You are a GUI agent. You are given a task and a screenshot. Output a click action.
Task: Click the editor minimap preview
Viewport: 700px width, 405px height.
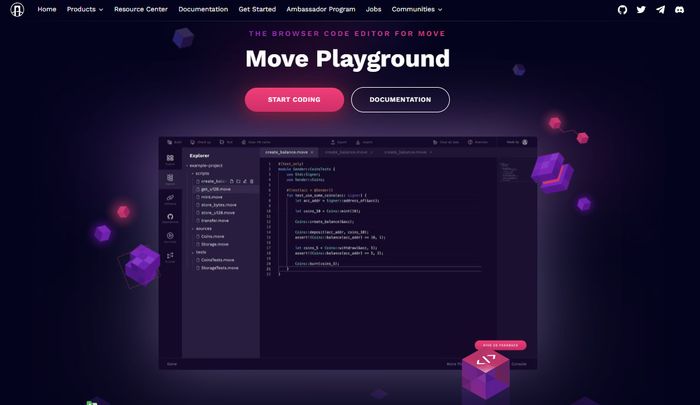[x=509, y=172]
